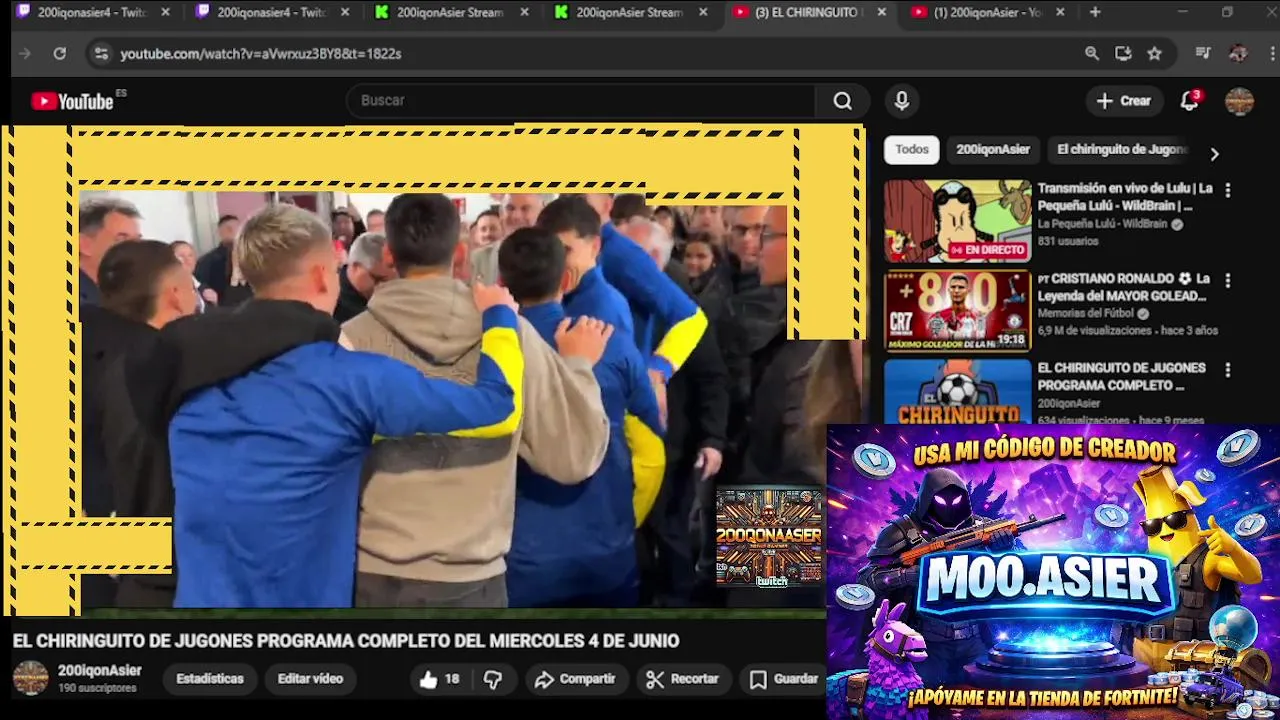Screen dimensions: 1280x720
Task: Select the 200iqonAsier filter chip
Action: 993,150
